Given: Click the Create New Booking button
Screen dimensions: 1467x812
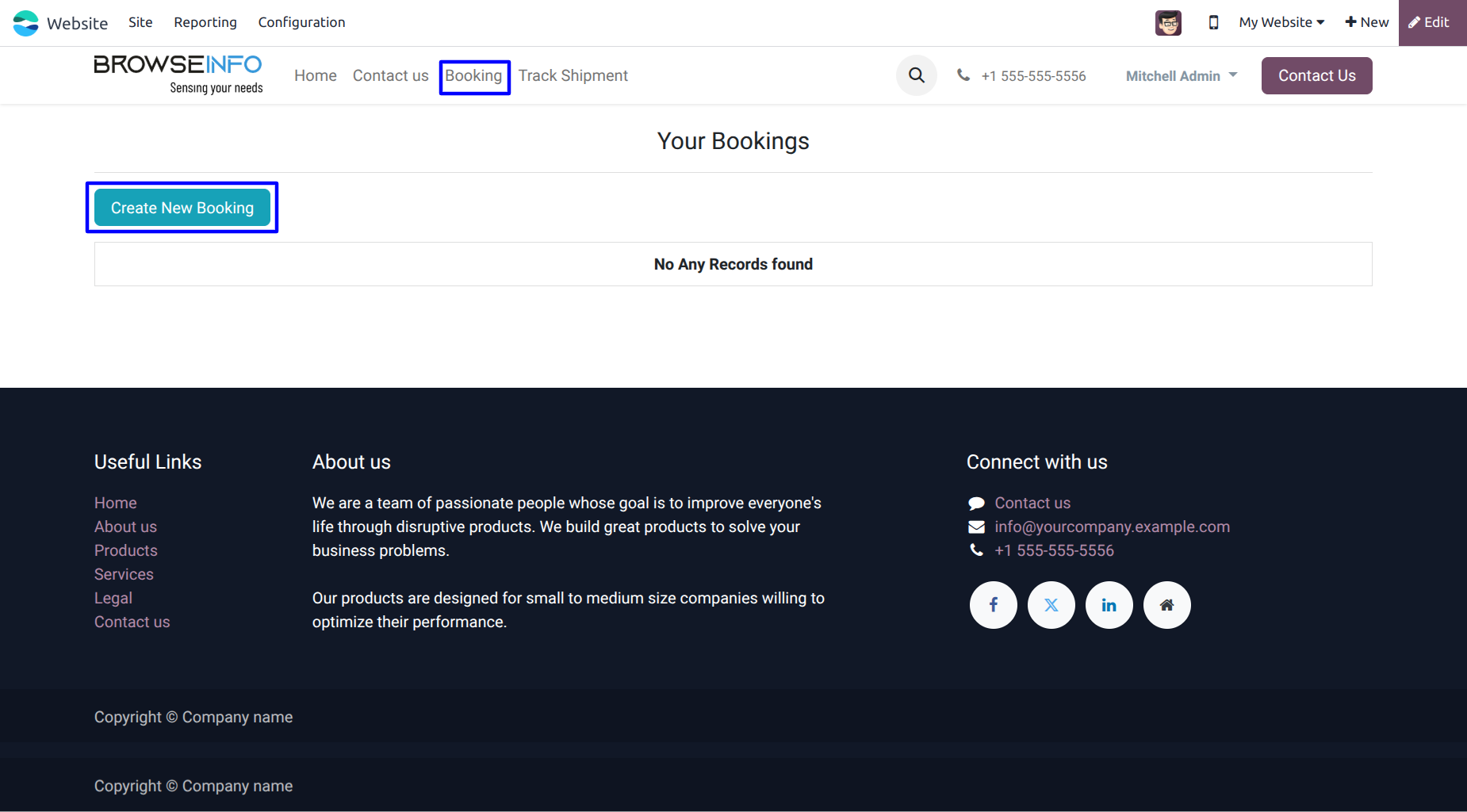Looking at the screenshot, I should click(182, 208).
